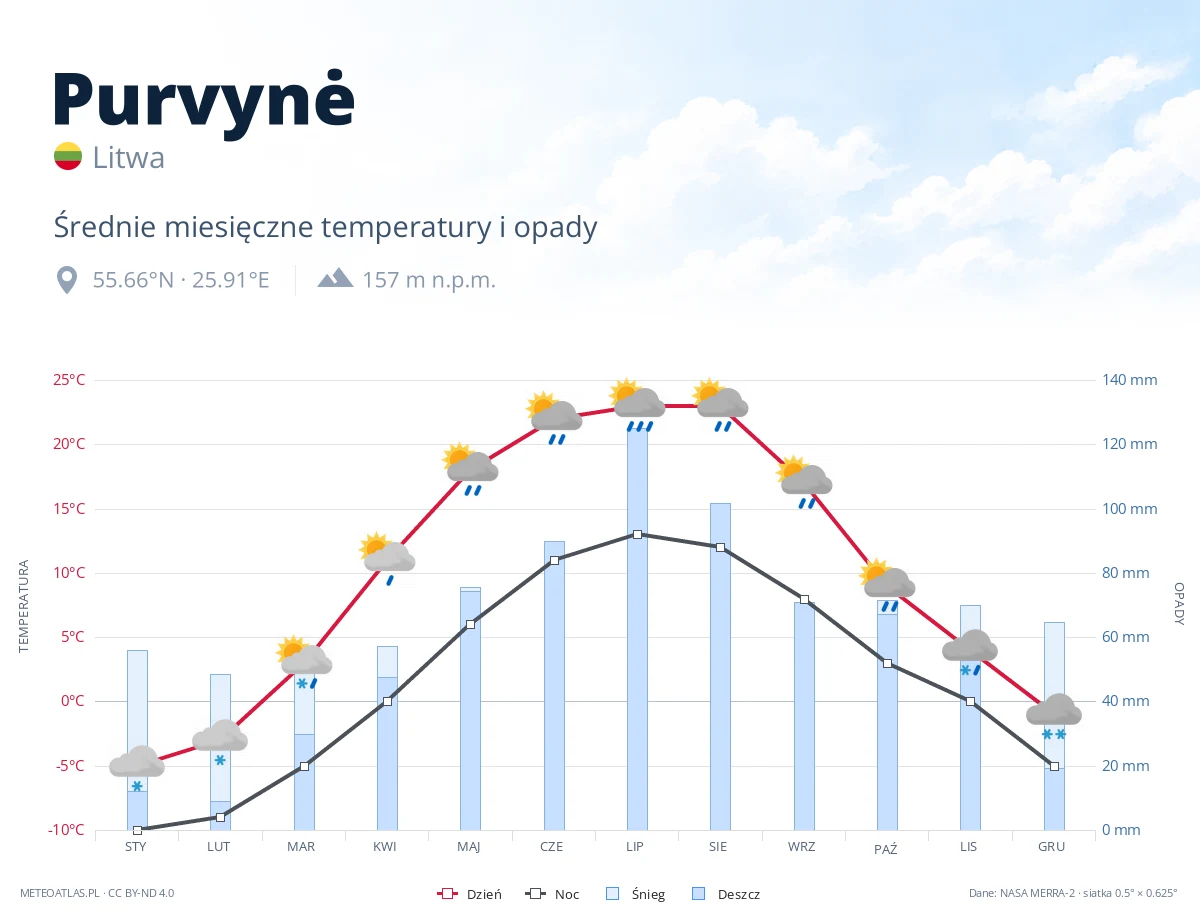Click the coordinates 55.66°N · 25.91°E

click(181, 280)
